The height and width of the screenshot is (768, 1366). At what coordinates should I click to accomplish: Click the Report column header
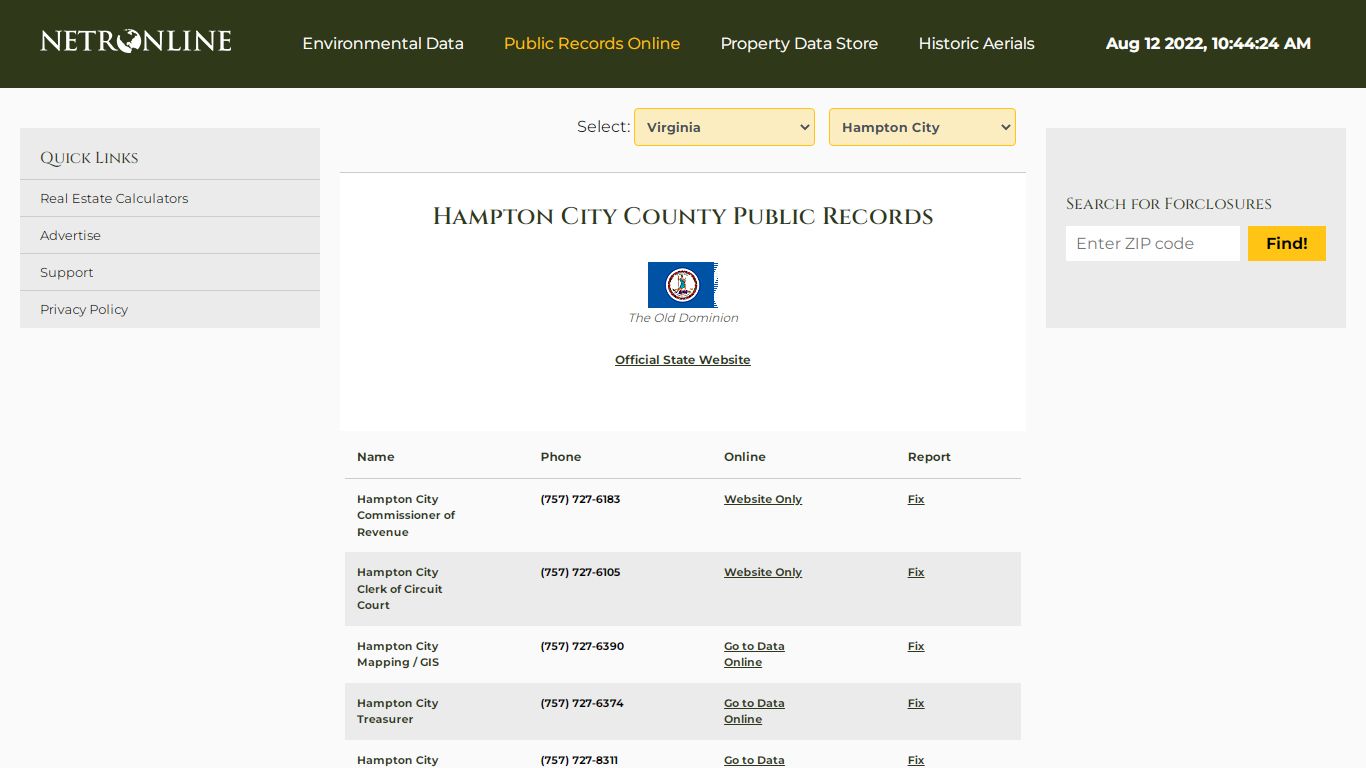click(x=929, y=457)
